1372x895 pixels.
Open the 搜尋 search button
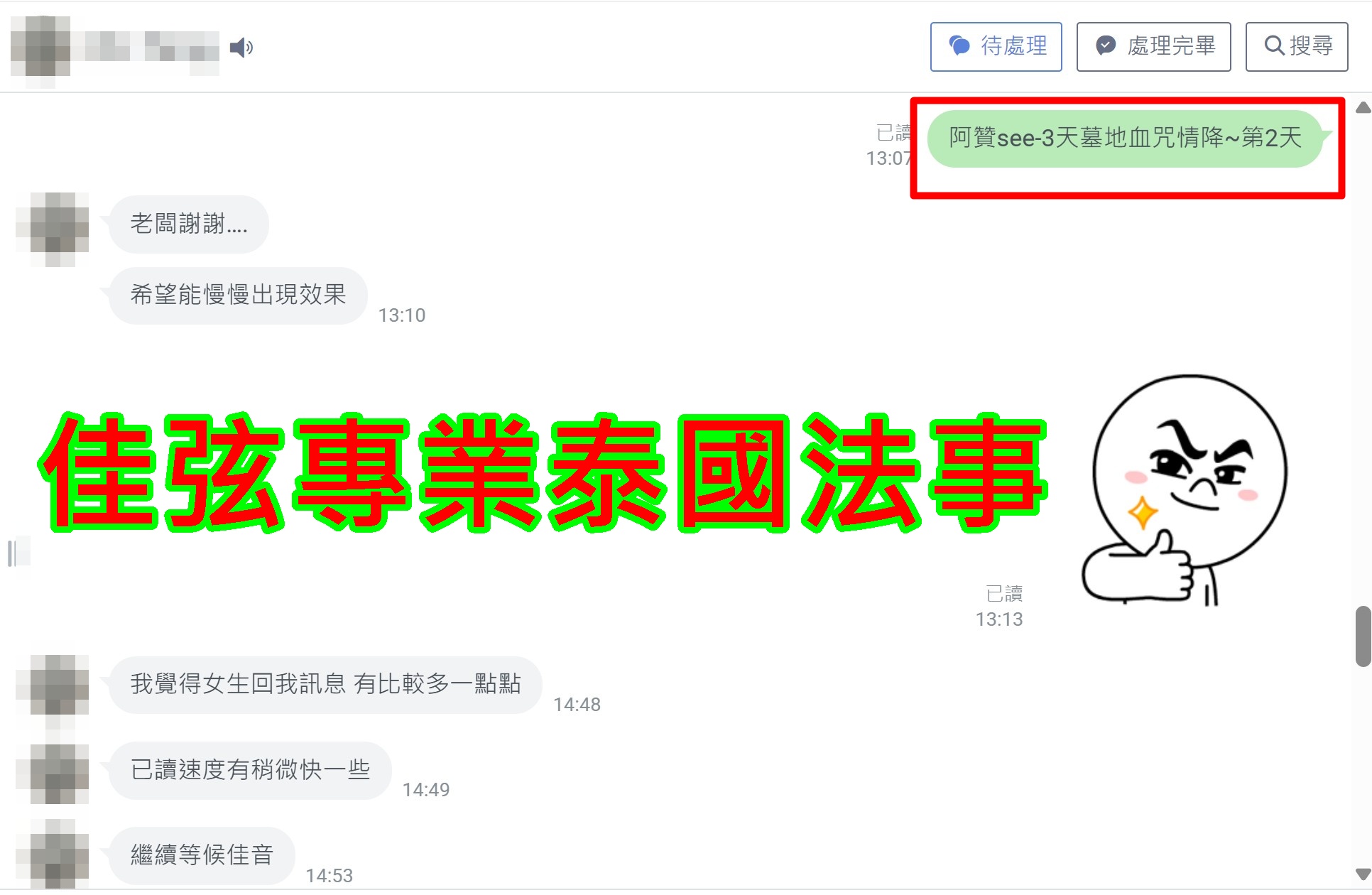point(1297,47)
